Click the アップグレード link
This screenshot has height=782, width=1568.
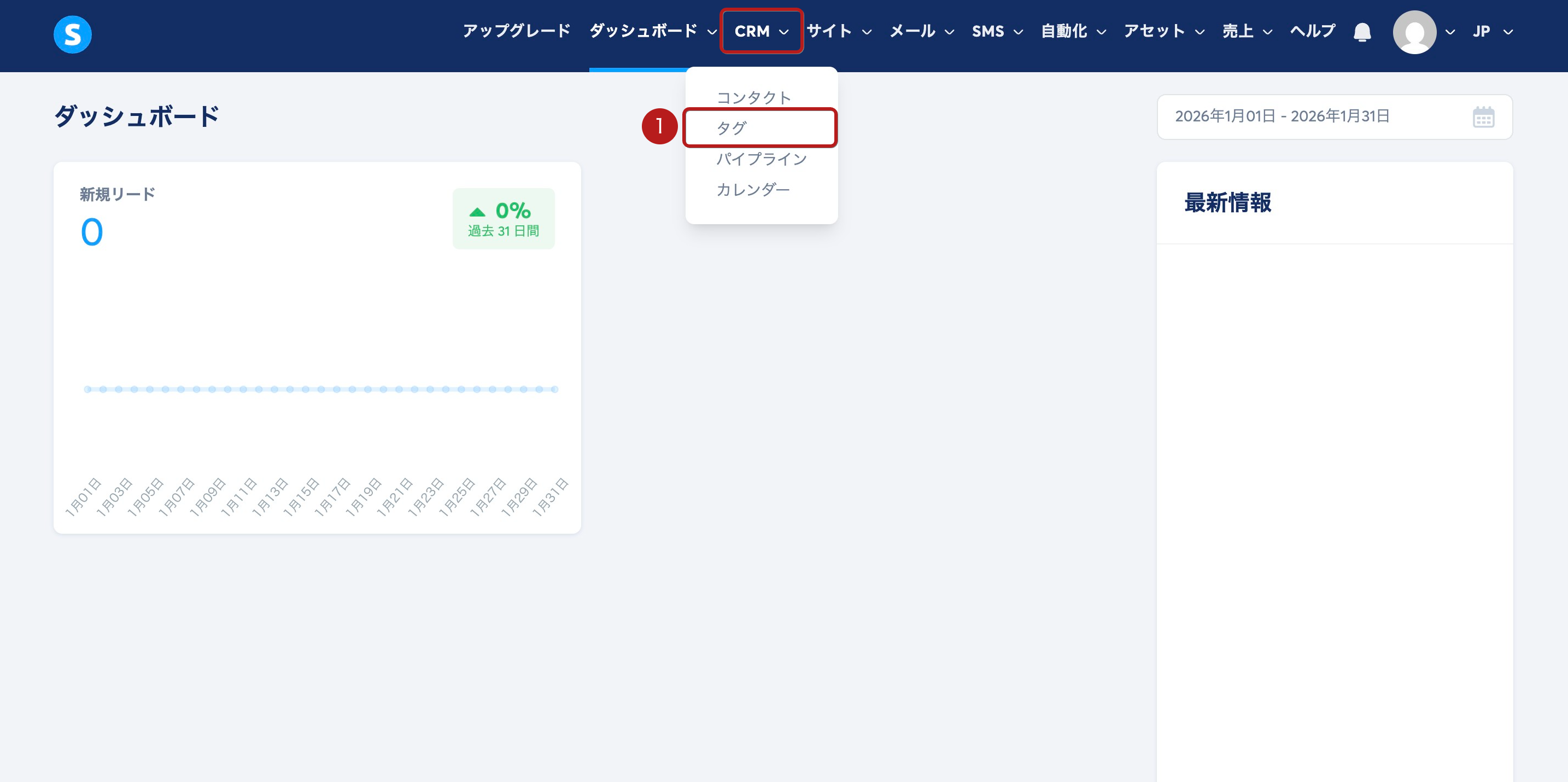point(516,31)
